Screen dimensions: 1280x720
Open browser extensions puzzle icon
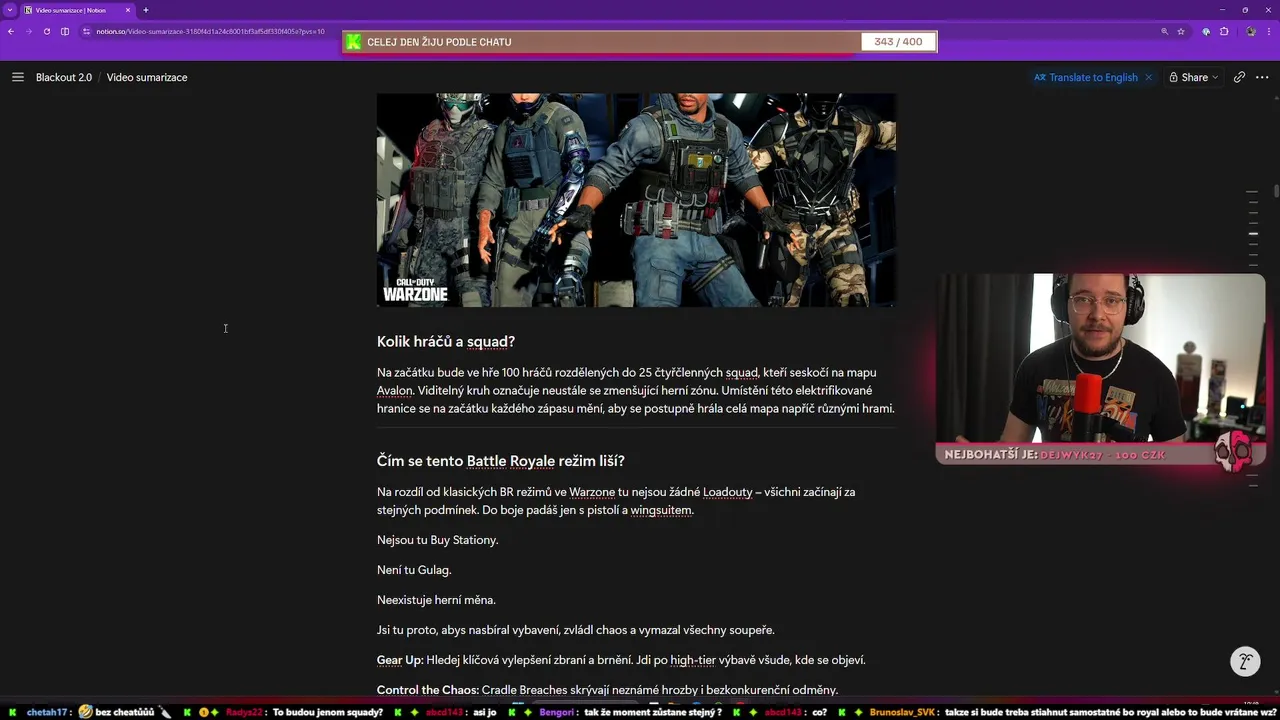point(1224,31)
